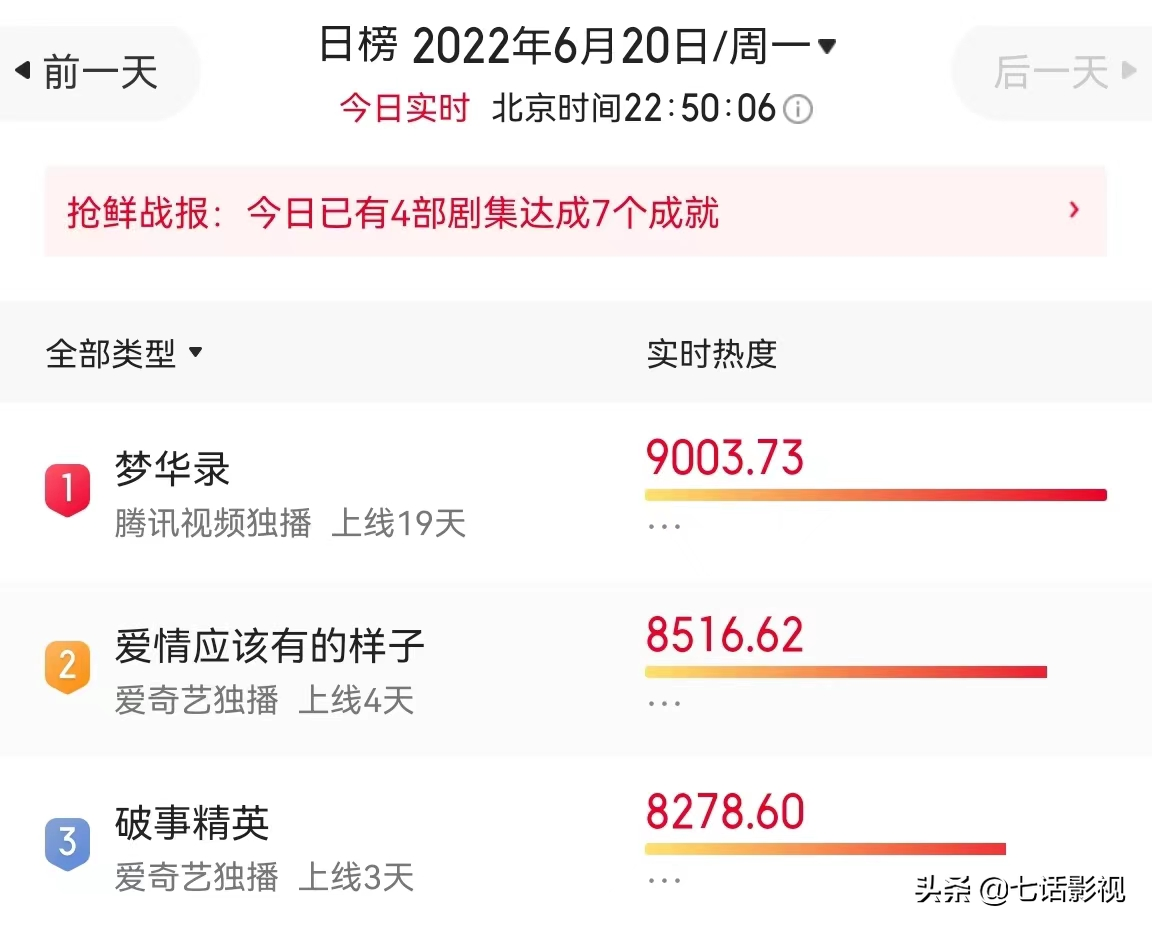Click the 实时热度 column header
This screenshot has height=931, width=1152.
[711, 353]
